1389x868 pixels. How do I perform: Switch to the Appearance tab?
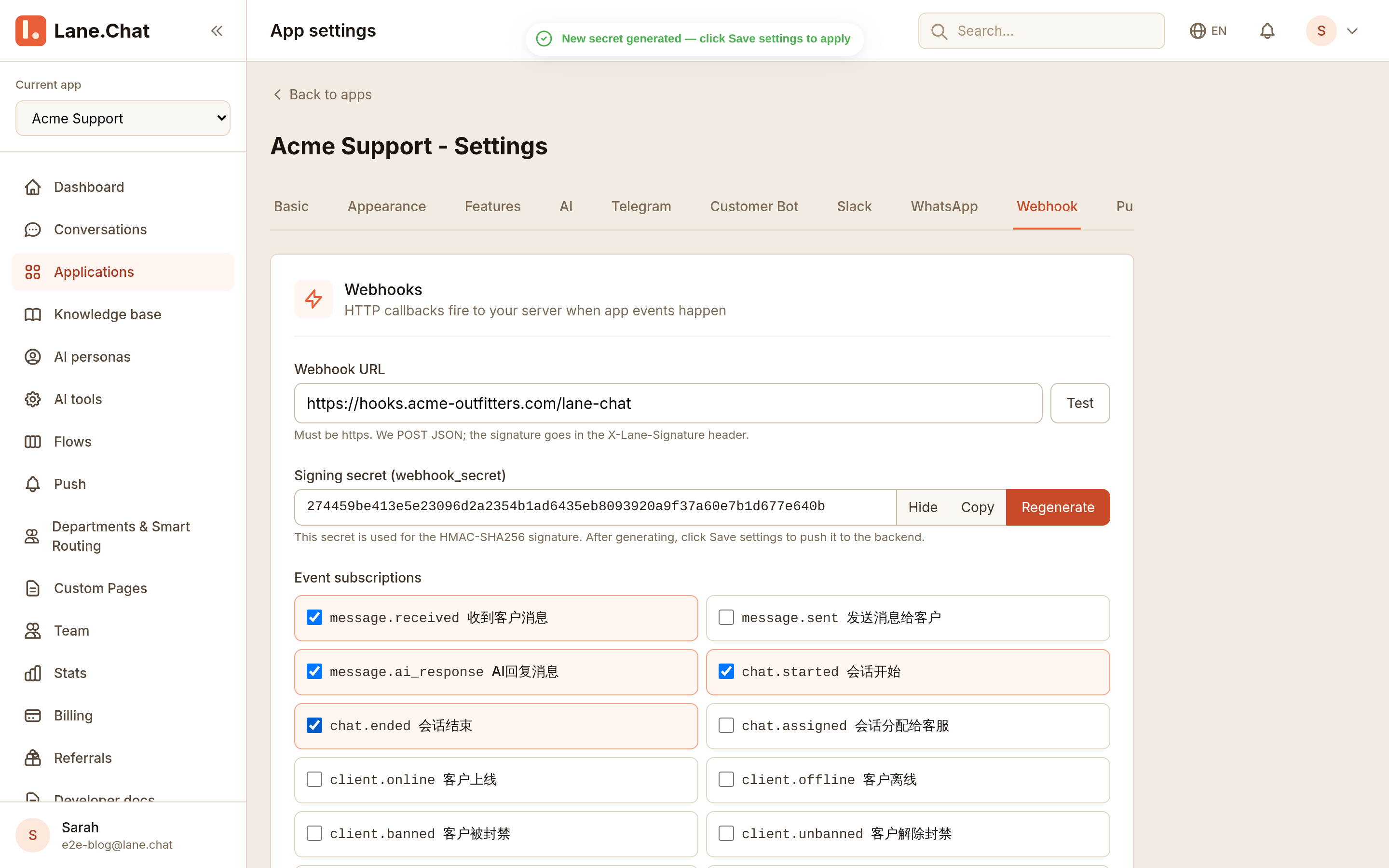(386, 207)
